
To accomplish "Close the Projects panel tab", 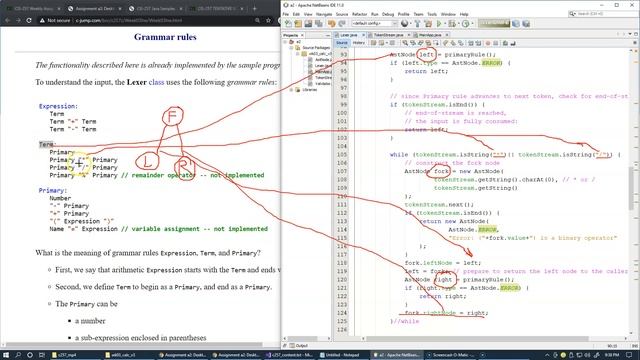I will pyautogui.click(x=302, y=35).
